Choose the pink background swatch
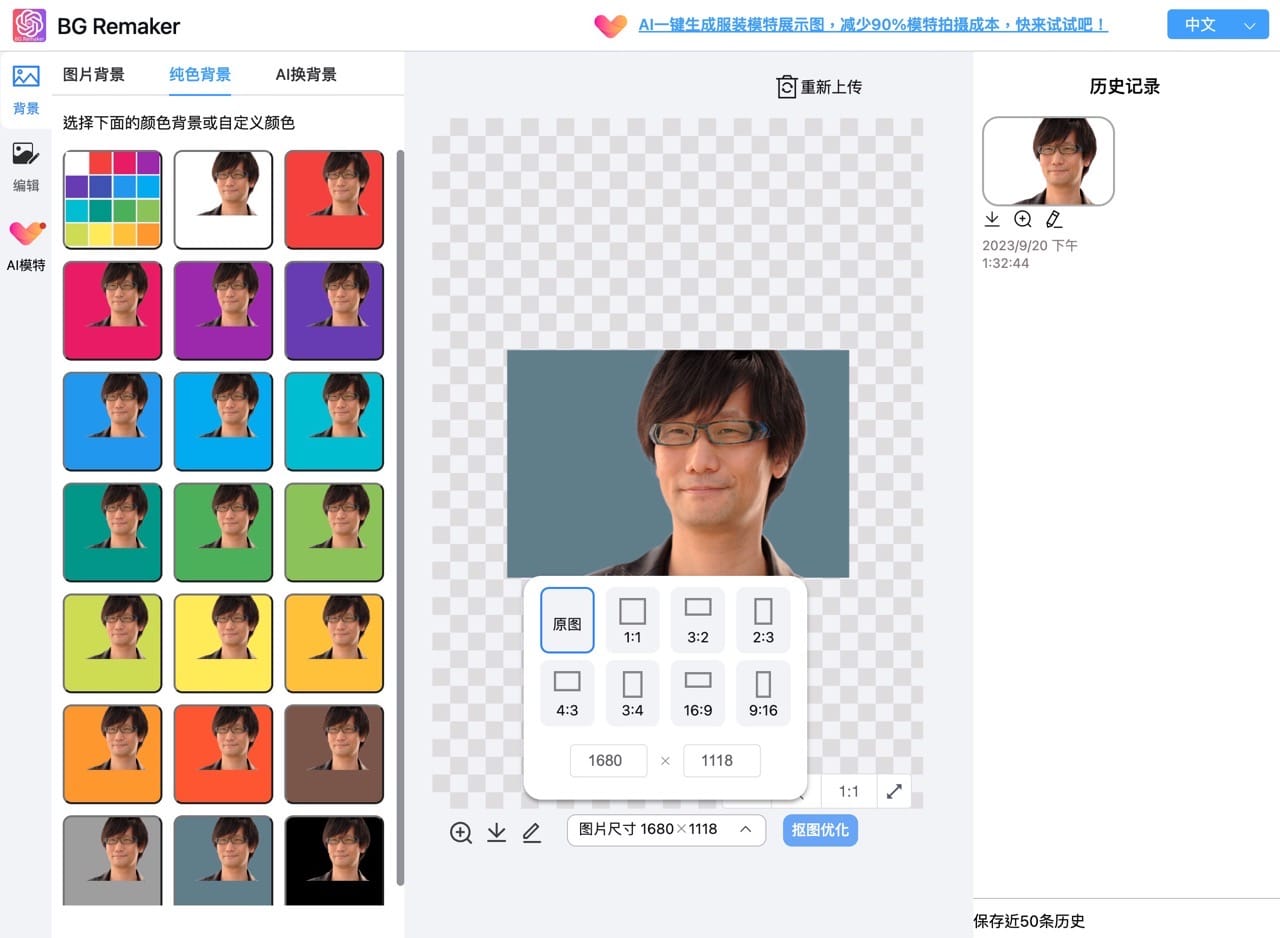 pyautogui.click(x=113, y=310)
